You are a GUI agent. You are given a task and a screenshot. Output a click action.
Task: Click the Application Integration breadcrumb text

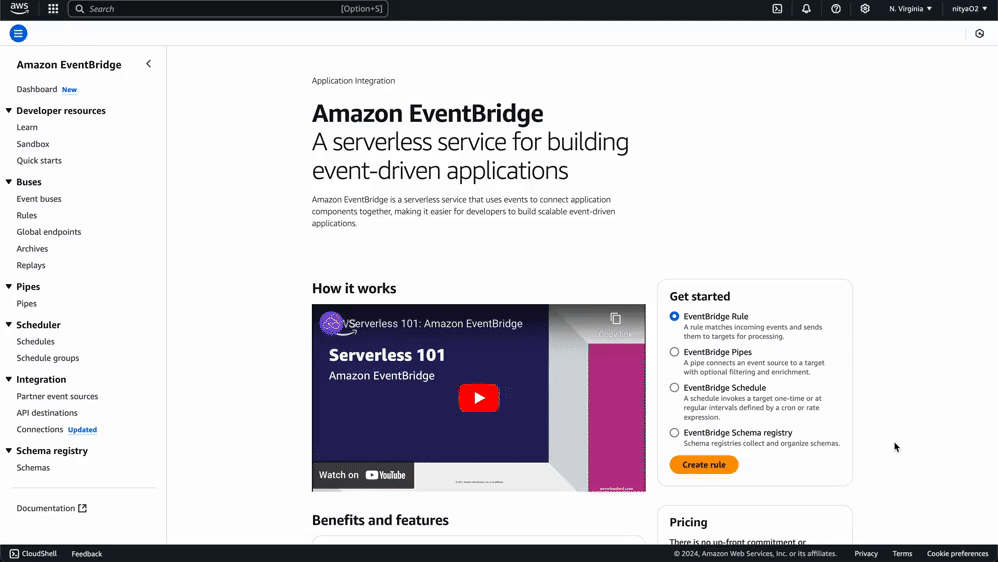pyautogui.click(x=353, y=81)
